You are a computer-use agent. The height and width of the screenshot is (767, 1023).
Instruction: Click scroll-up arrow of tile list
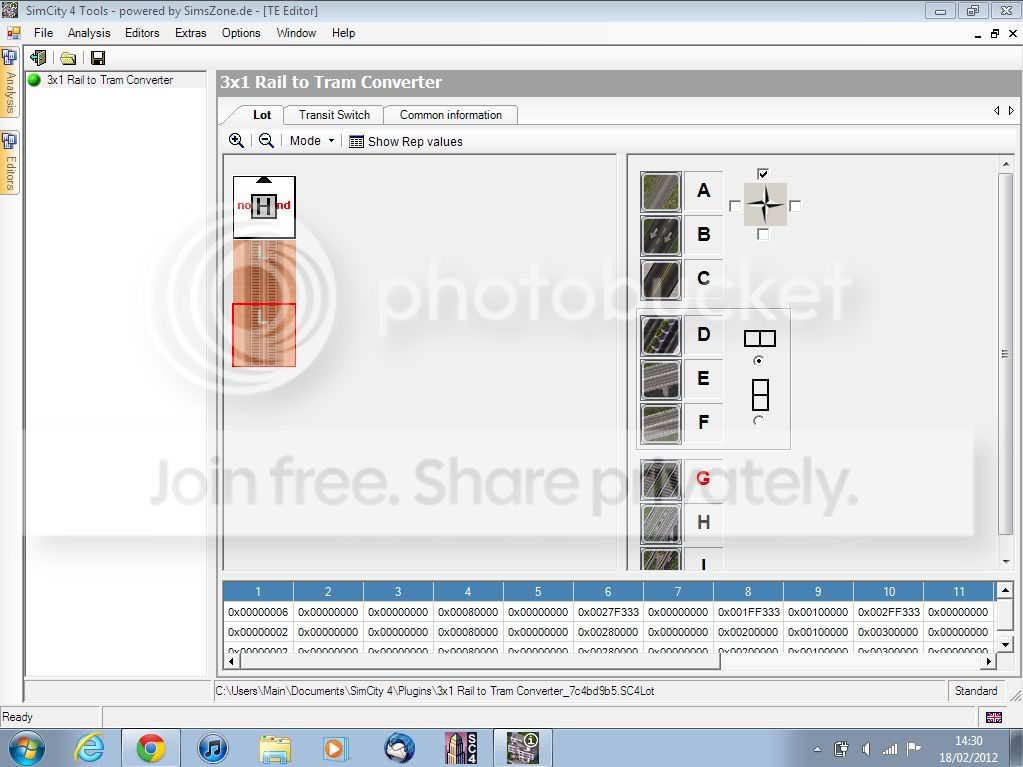pos(1005,164)
